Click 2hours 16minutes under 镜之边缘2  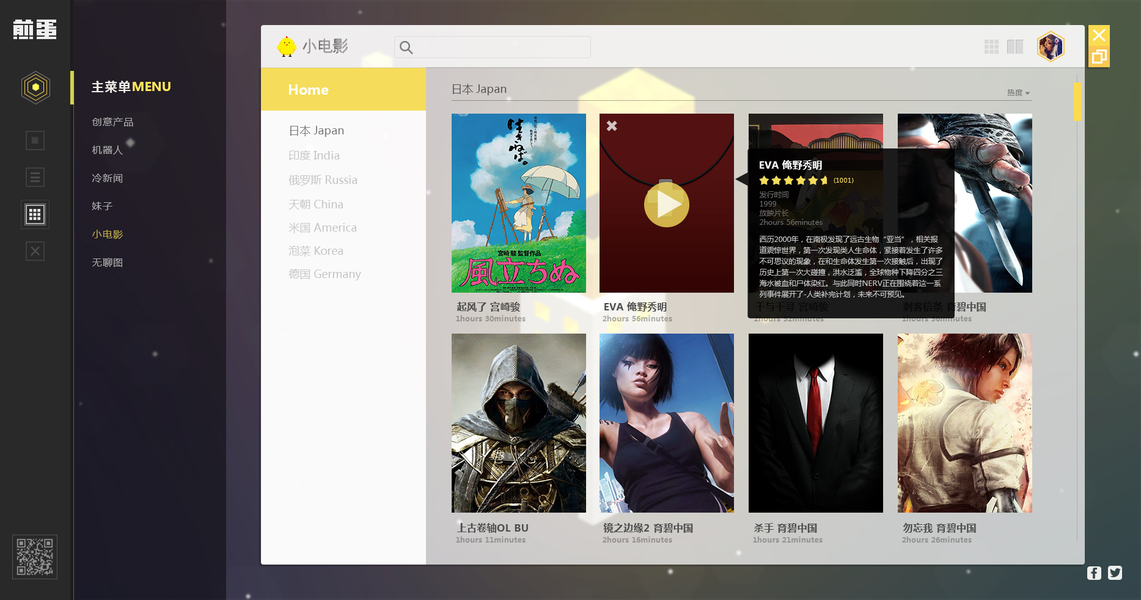pos(637,540)
